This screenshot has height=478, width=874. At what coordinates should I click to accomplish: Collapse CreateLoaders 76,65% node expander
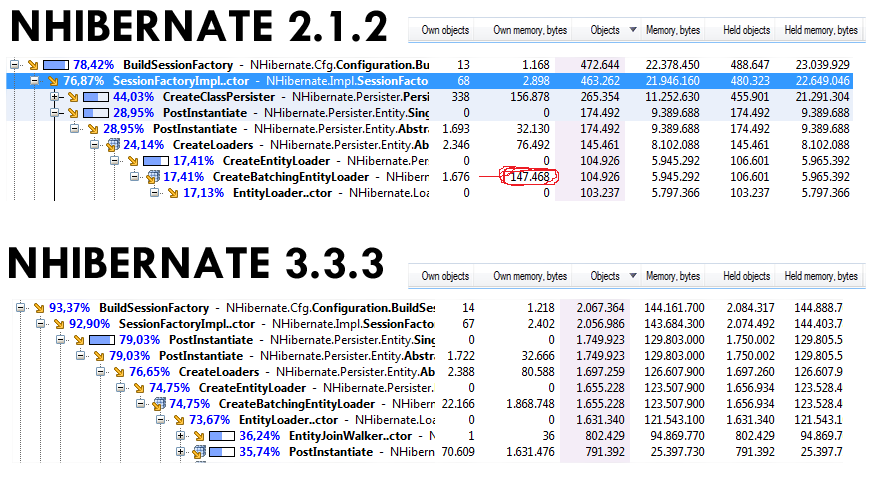point(101,372)
